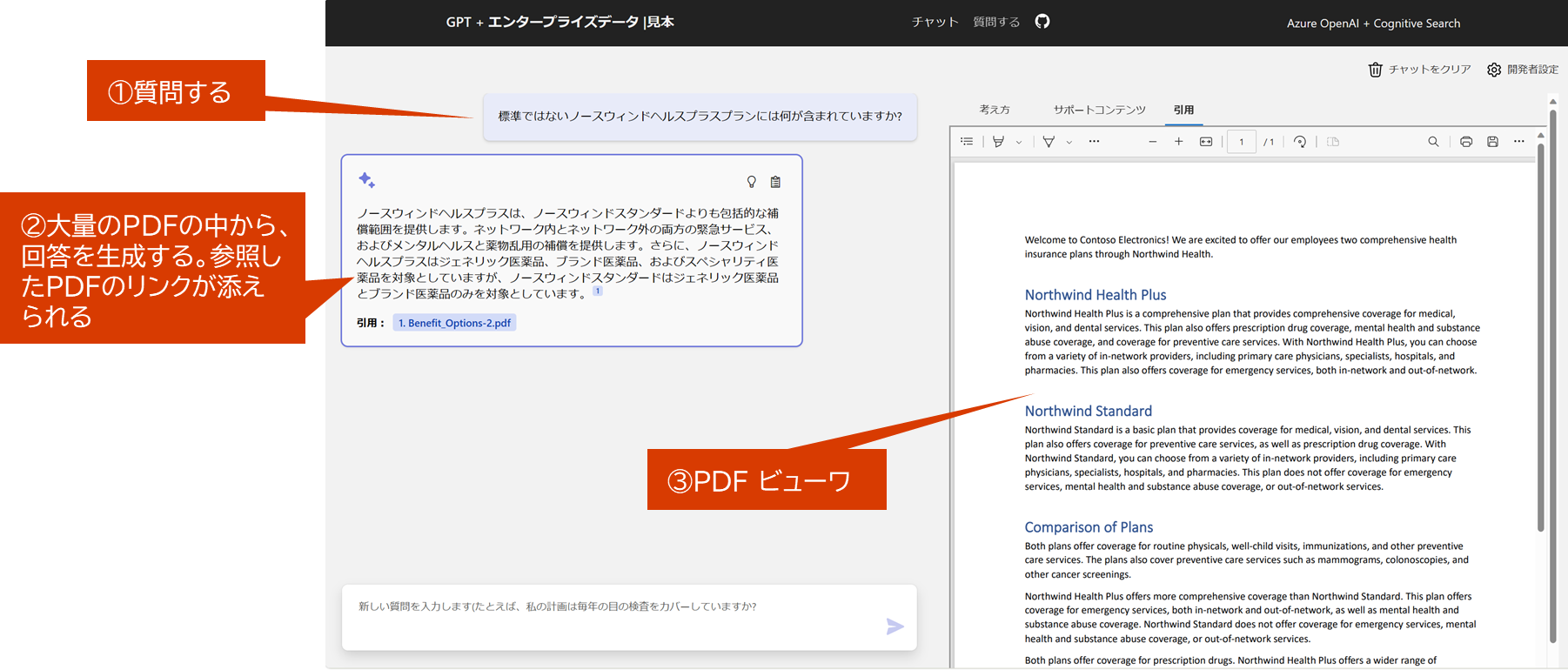Click the GPT + エンタープライズデータ title
1568x670 pixels.
pyautogui.click(x=560, y=22)
